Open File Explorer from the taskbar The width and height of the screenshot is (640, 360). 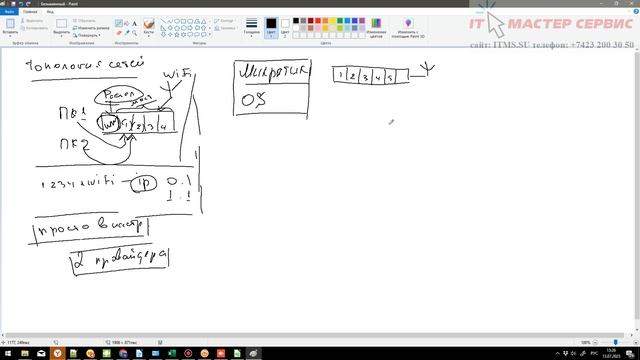pos(25,353)
